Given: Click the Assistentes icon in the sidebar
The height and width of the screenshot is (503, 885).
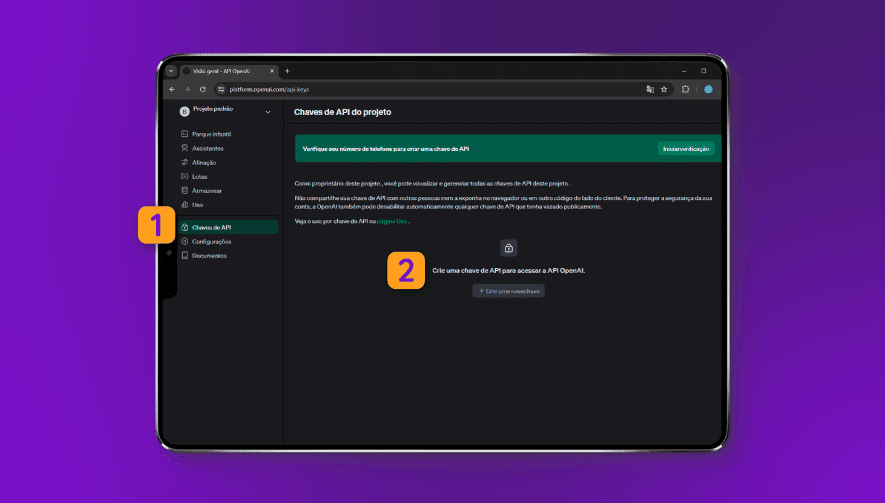Looking at the screenshot, I should pyautogui.click(x=185, y=148).
